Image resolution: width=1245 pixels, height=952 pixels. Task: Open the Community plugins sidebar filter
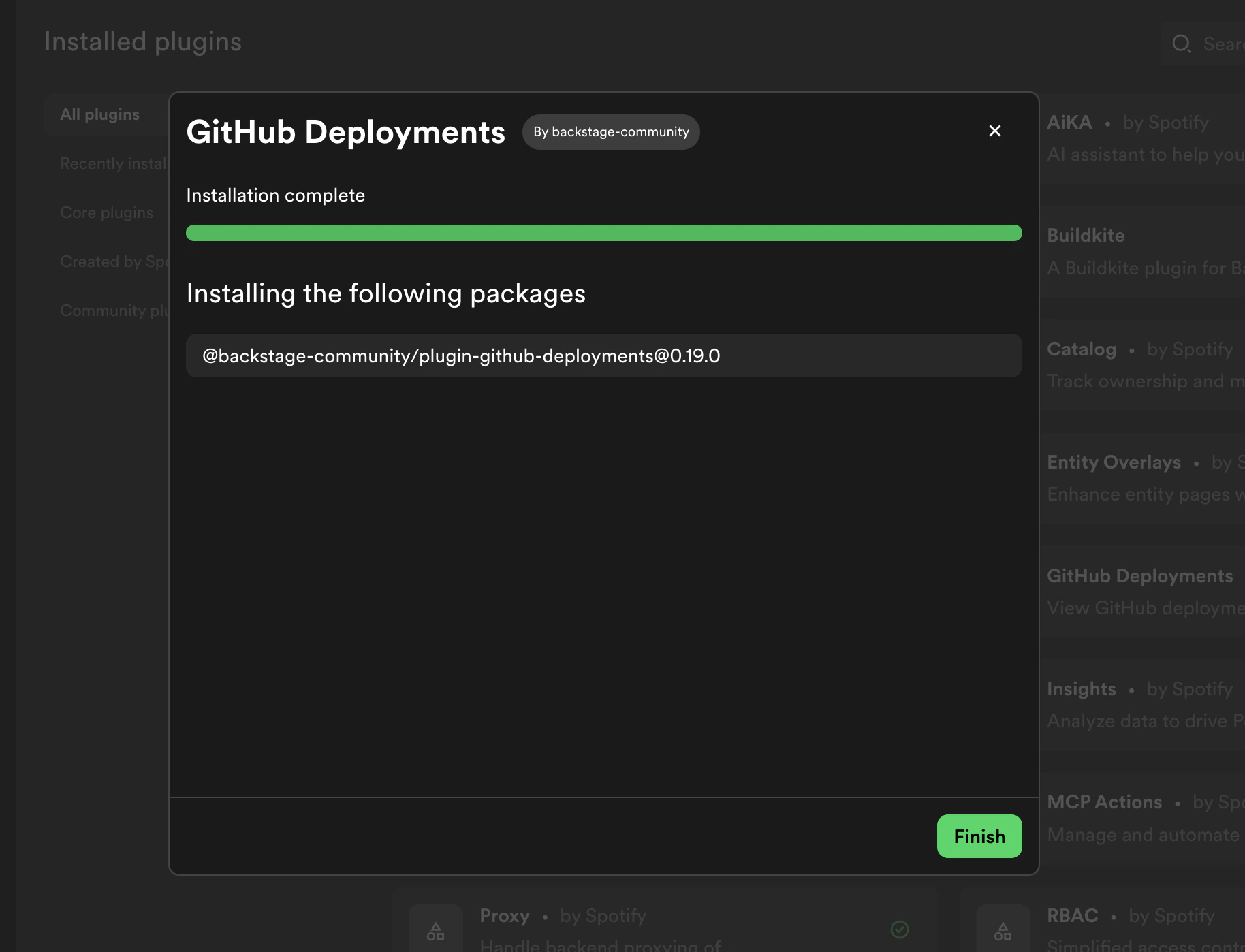pos(114,311)
